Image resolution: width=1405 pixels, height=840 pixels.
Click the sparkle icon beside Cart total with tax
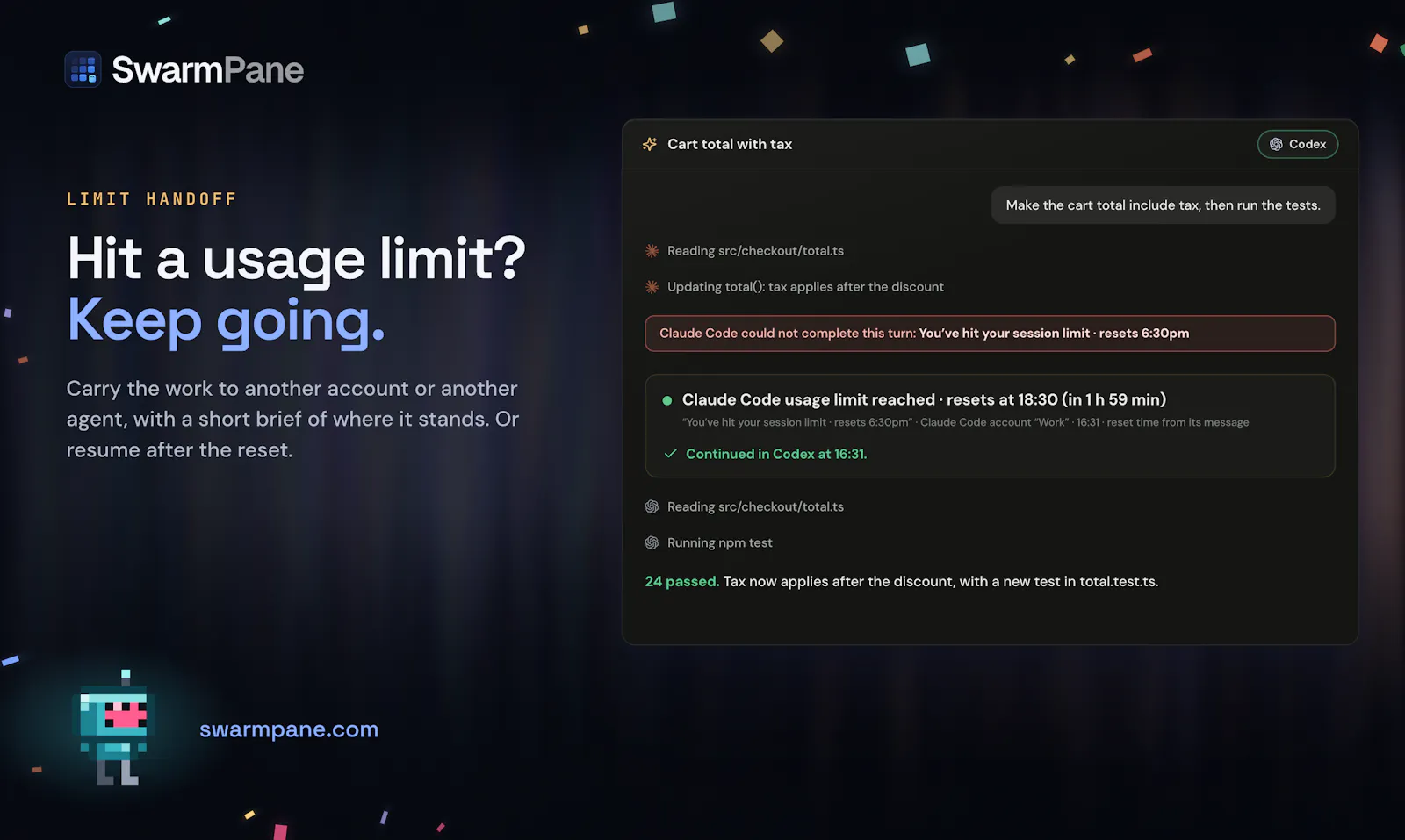650,144
